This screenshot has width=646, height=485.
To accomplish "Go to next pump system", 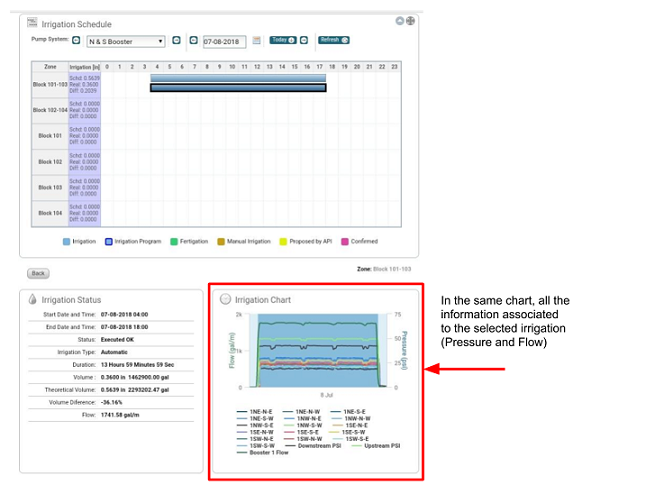I will point(176,41).
